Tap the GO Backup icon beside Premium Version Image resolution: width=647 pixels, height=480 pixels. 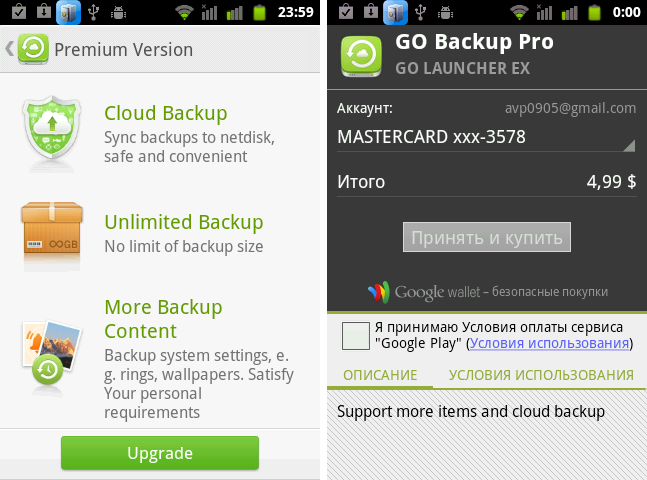[x=34, y=49]
